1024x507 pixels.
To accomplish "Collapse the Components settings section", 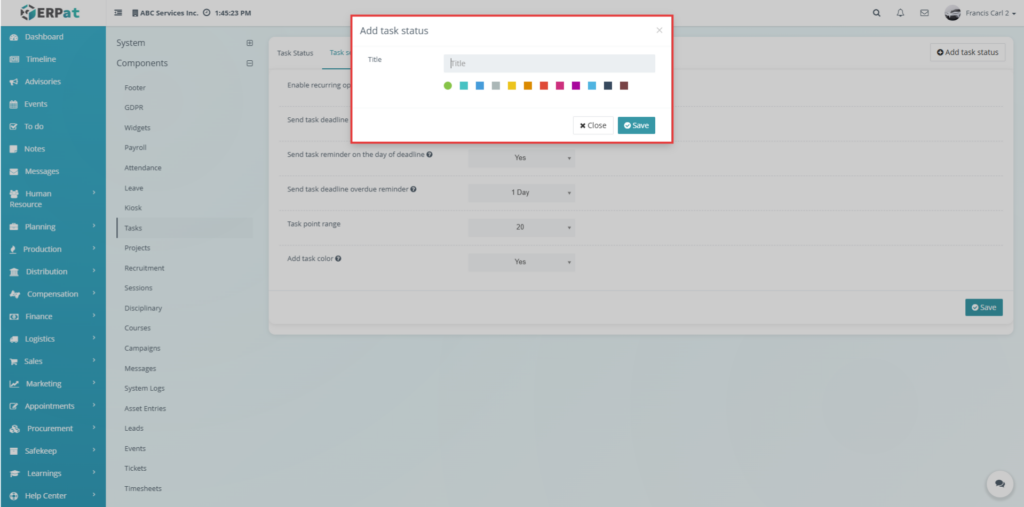I will tap(249, 63).
